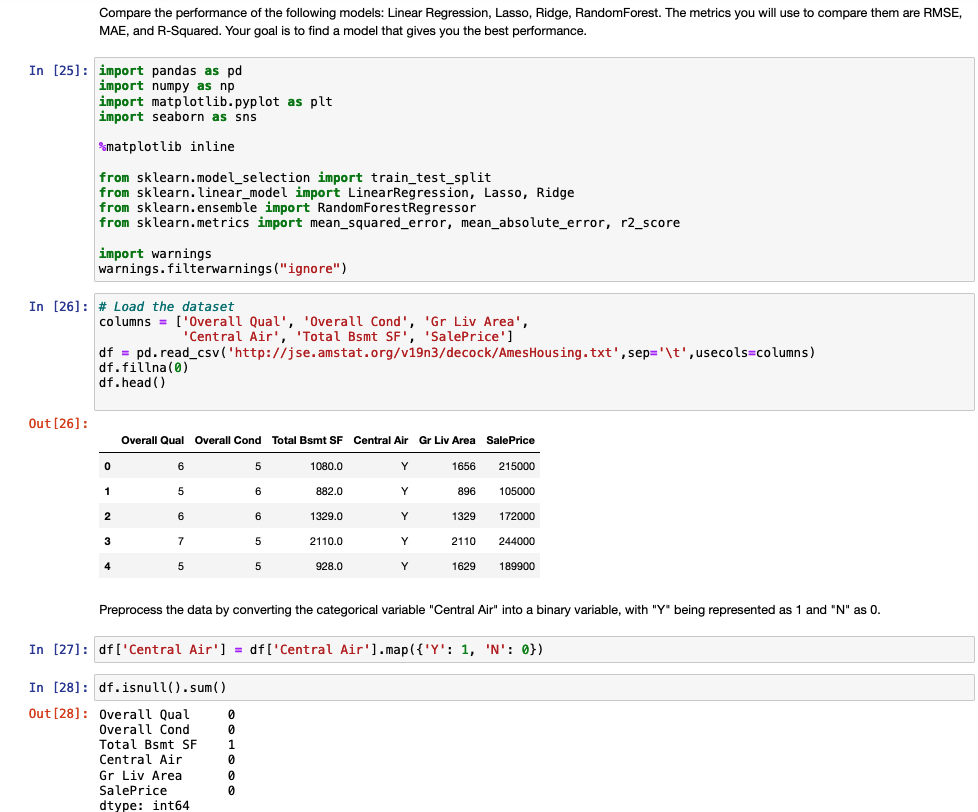
Task: Click the SalePrice value 189900
Action: 516,566
